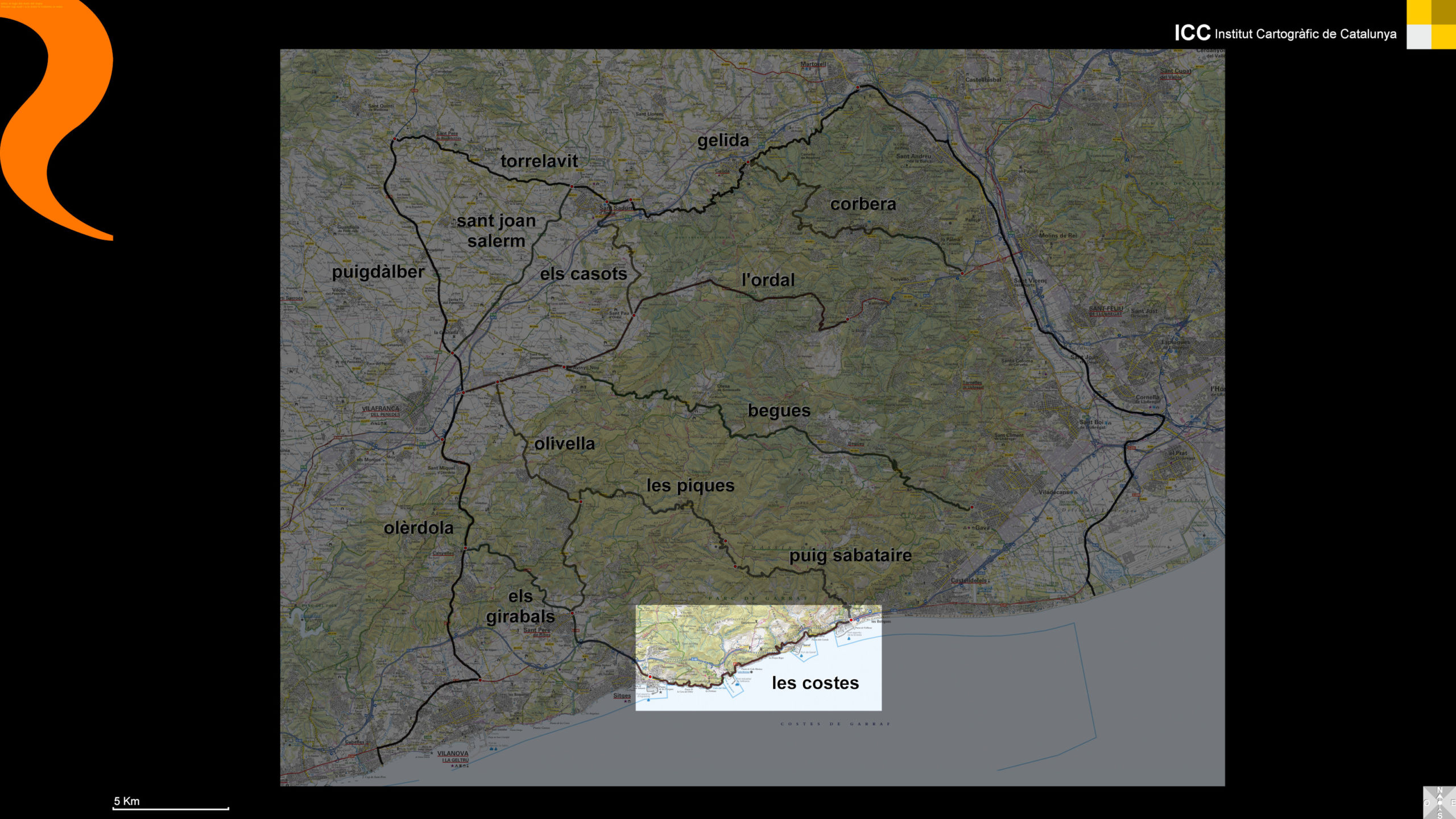
Task: Click the north-arrow compass icon
Action: [x=1440, y=803]
